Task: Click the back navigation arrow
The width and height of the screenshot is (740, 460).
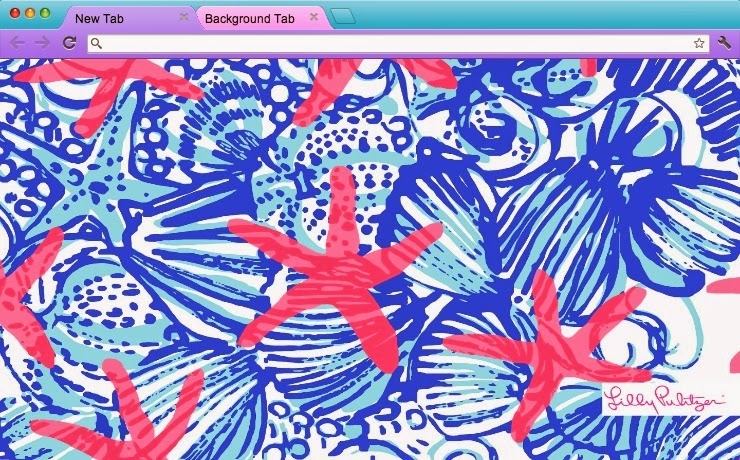Action: click(17, 43)
